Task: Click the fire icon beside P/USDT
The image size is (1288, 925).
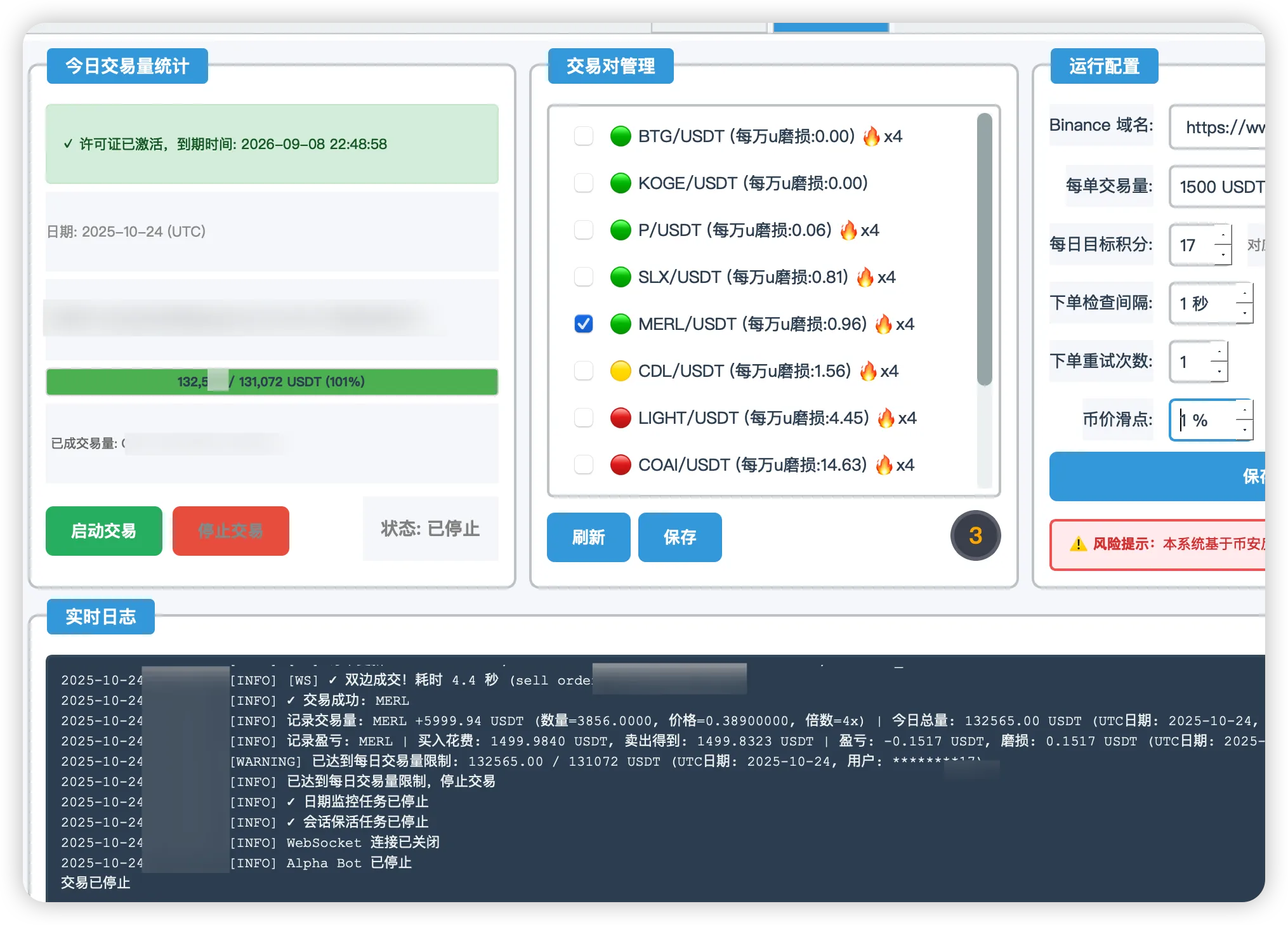Action: click(x=848, y=230)
